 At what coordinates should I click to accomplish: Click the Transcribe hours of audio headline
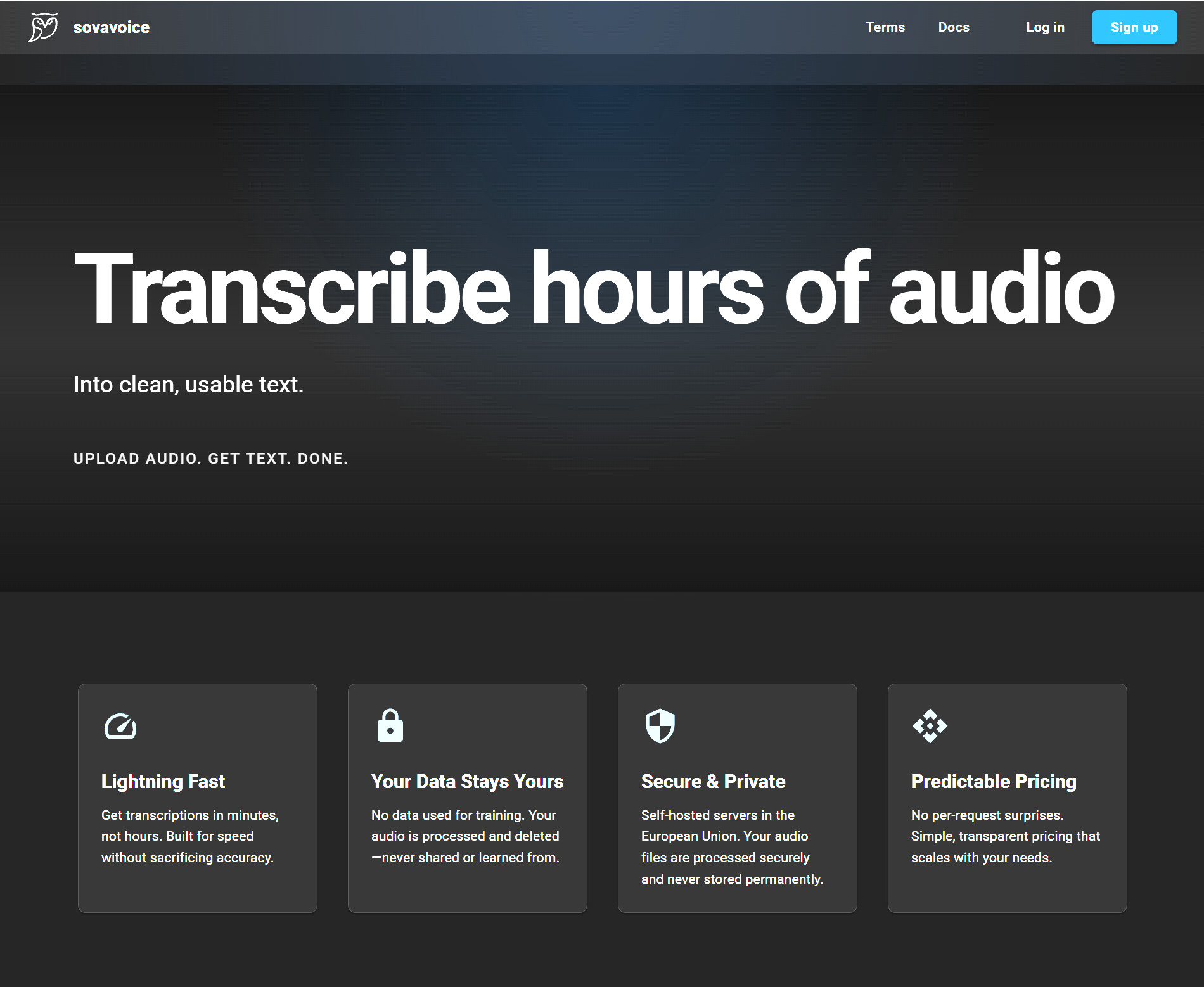point(594,288)
